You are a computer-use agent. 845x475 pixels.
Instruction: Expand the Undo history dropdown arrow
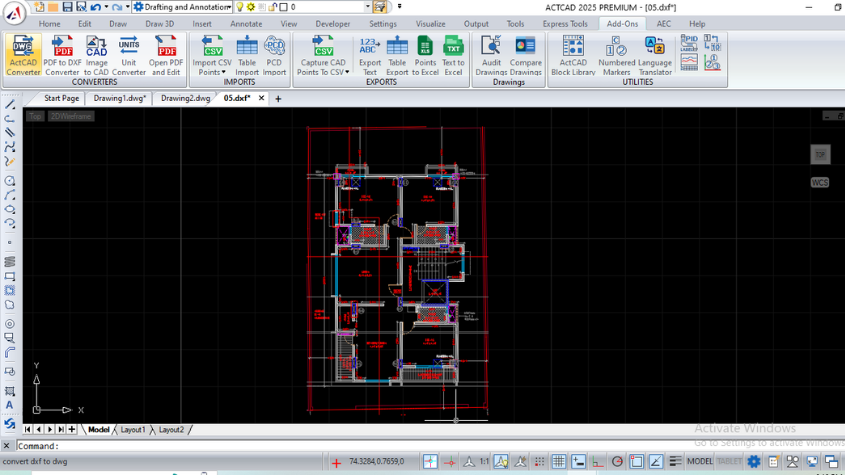click(106, 7)
